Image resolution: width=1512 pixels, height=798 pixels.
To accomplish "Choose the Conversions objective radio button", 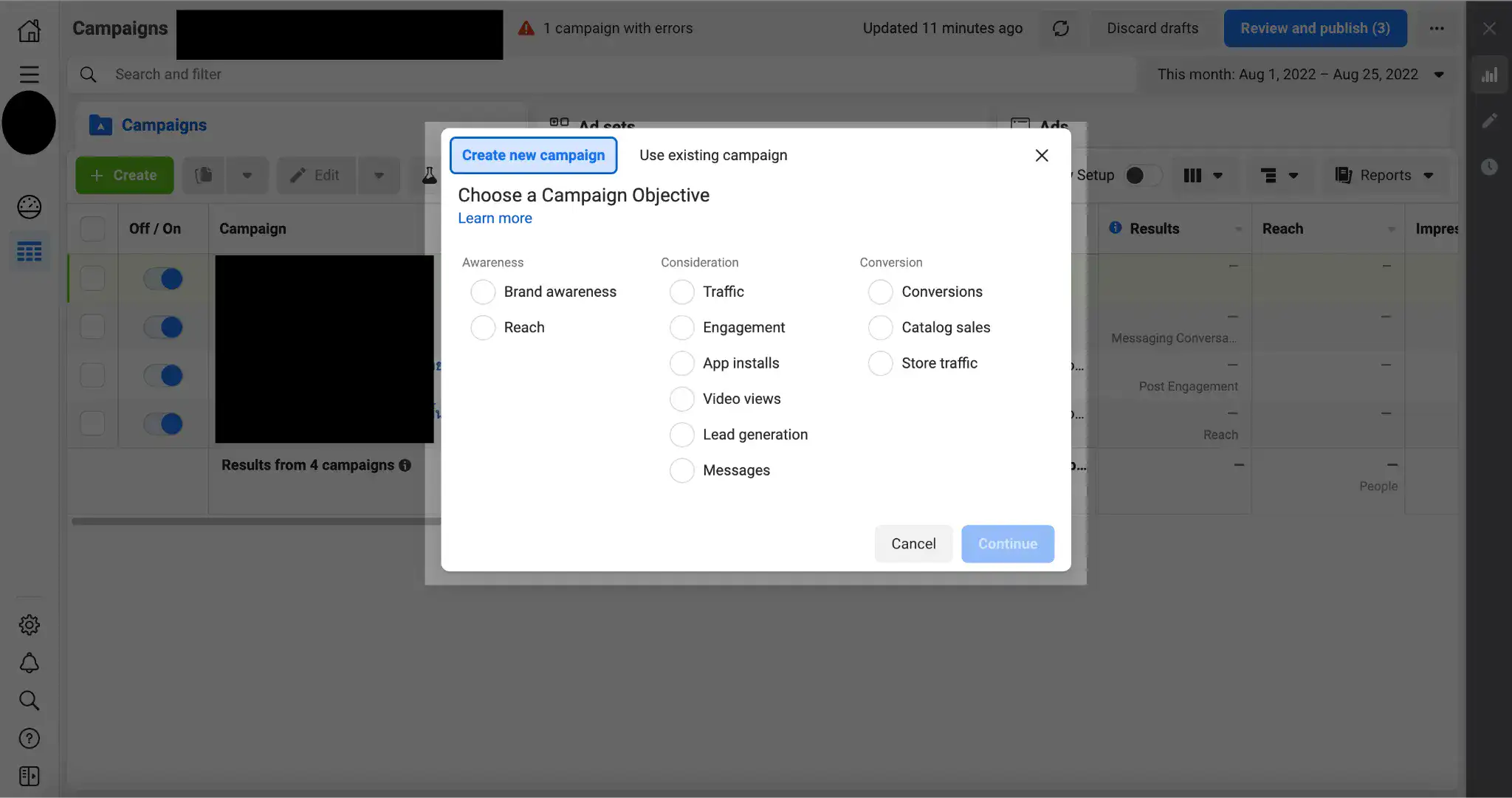I will tap(880, 292).
